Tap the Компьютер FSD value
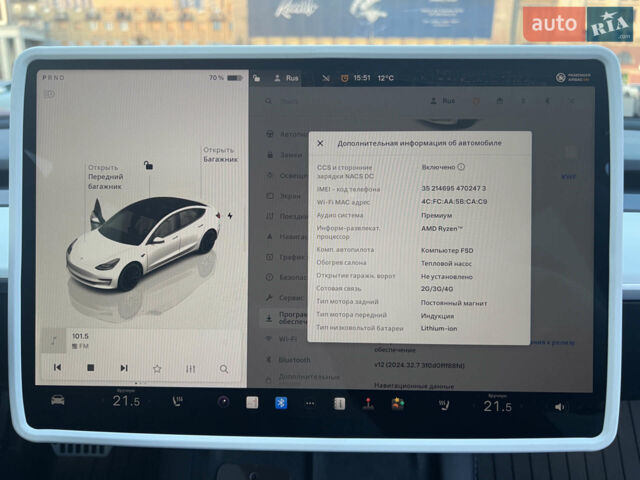 pyautogui.click(x=447, y=251)
